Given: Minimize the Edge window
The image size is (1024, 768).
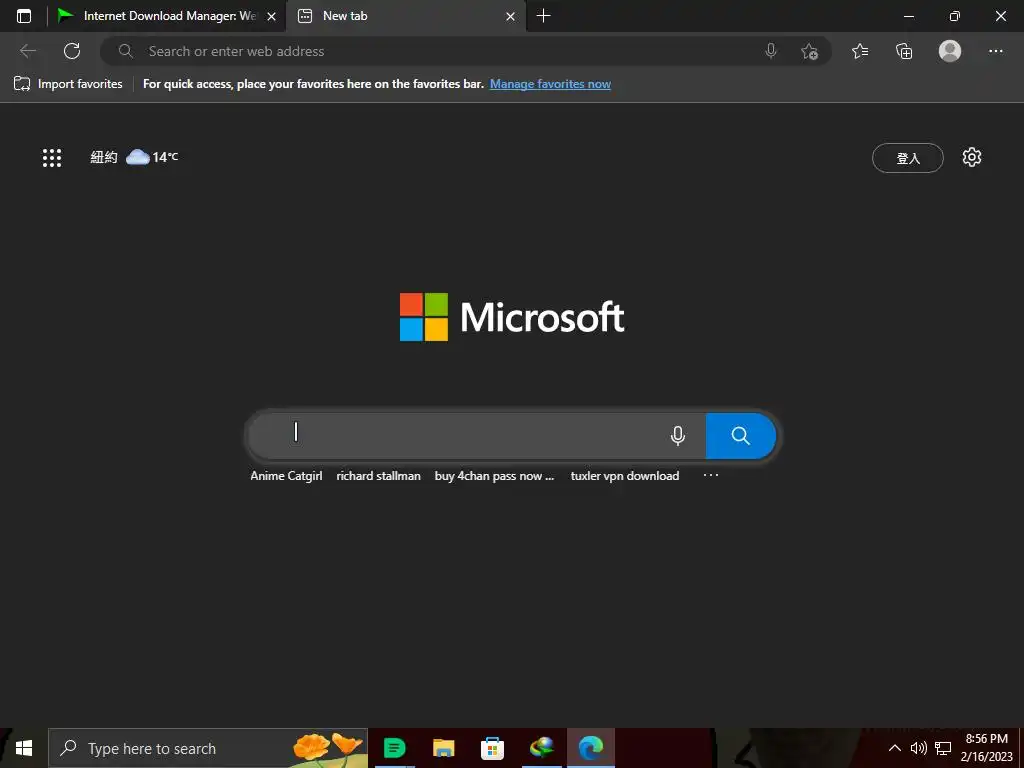Looking at the screenshot, I should click(908, 16).
